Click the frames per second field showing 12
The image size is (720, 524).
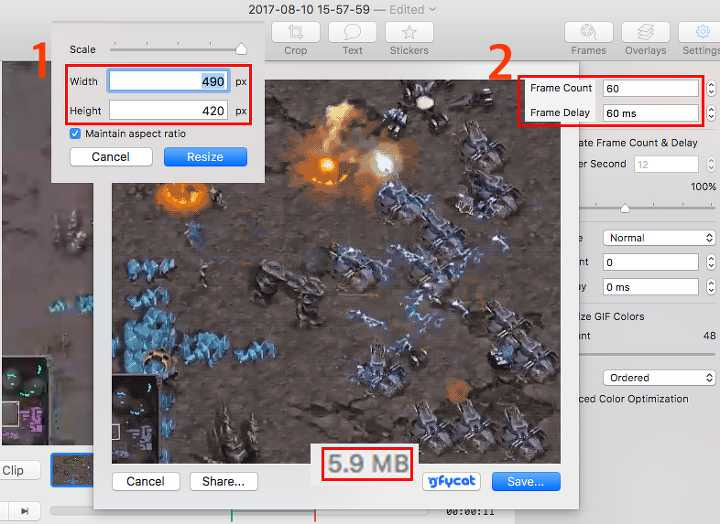(x=666, y=164)
